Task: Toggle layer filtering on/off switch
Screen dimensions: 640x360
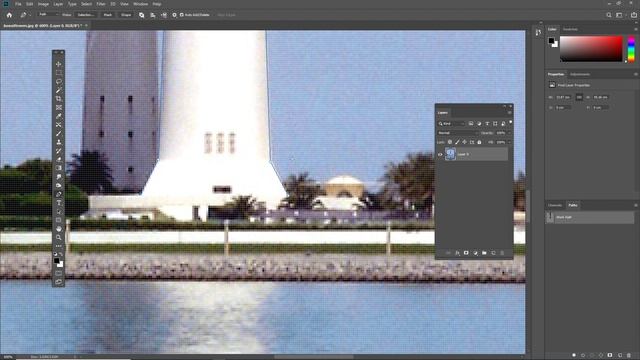Action: pos(510,122)
